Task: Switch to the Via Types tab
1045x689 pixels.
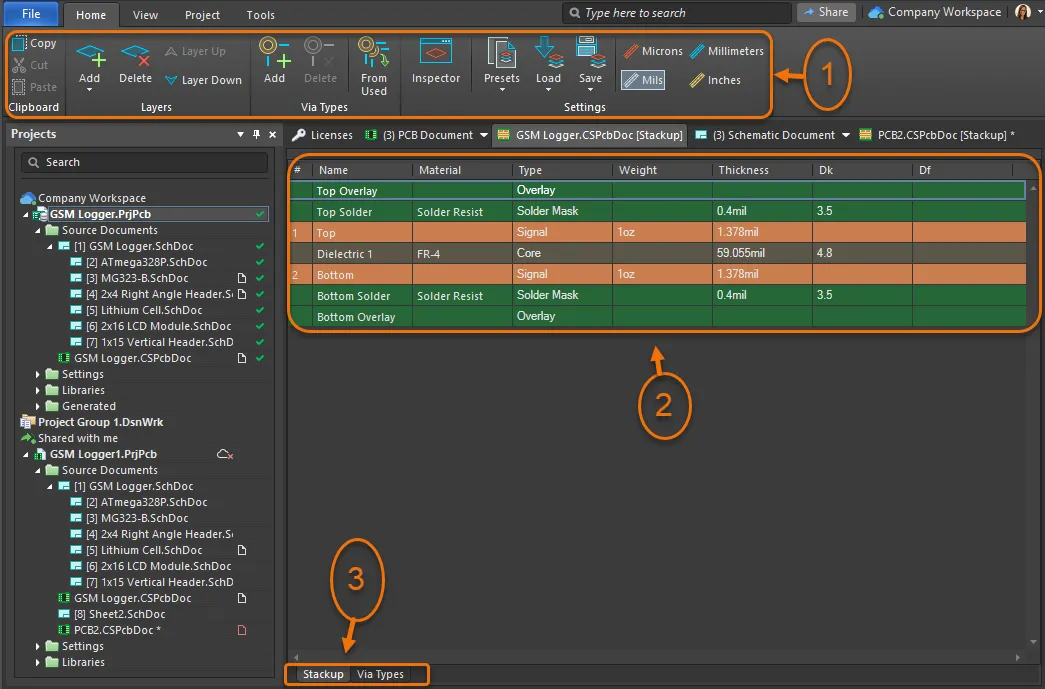Action: point(380,674)
